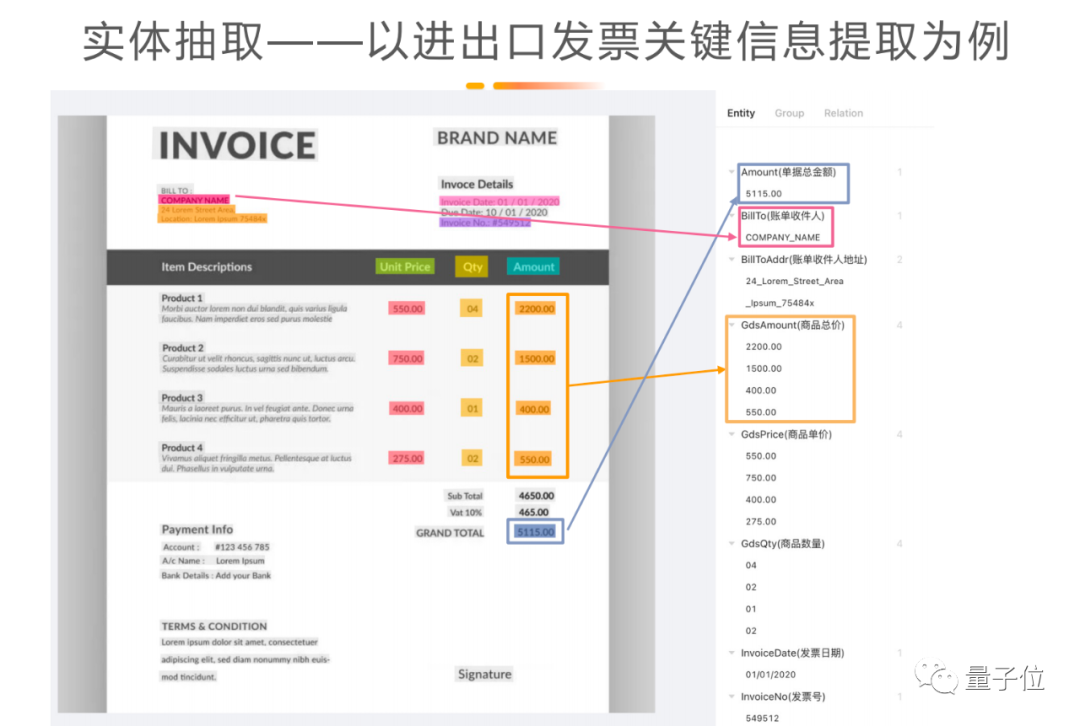The image size is (1080, 726).
Task: Click Product 2 unit price 750.00
Action: [x=407, y=358]
